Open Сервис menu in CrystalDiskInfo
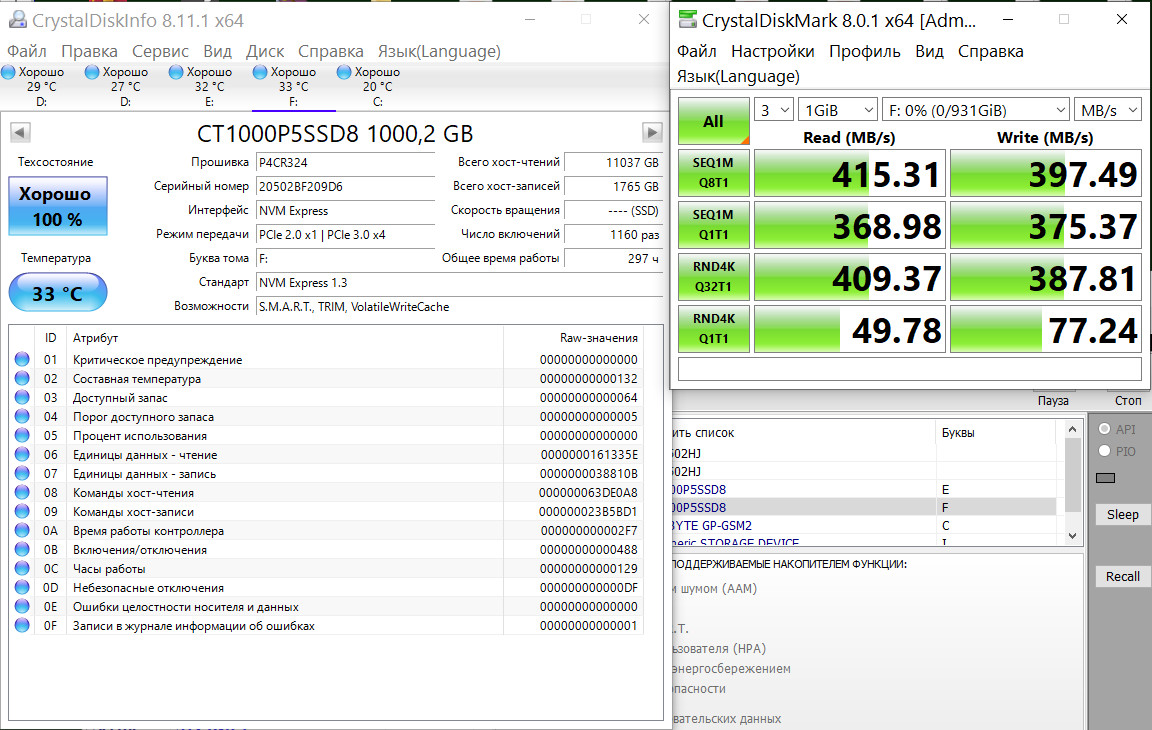The height and width of the screenshot is (730, 1152). [x=160, y=51]
